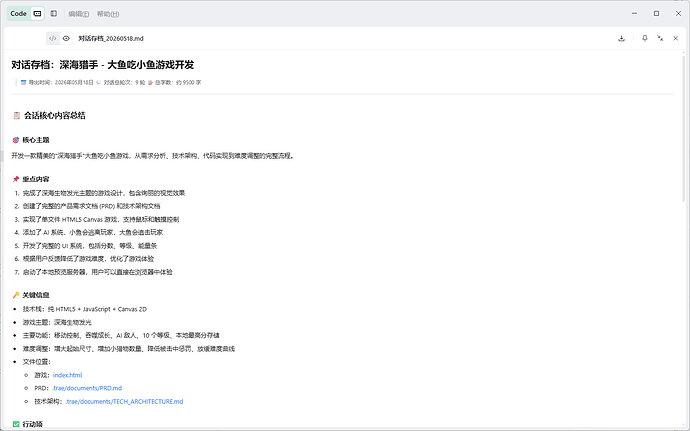Screen dimensions: 690x431
Task: Click the 重点内容 subheading
Action: (36, 179)
